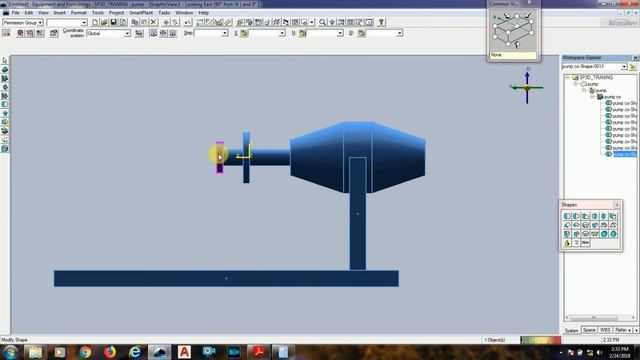Screen dimensions: 640x360
Task: Click the Save diskette icon
Action: click(113, 22)
